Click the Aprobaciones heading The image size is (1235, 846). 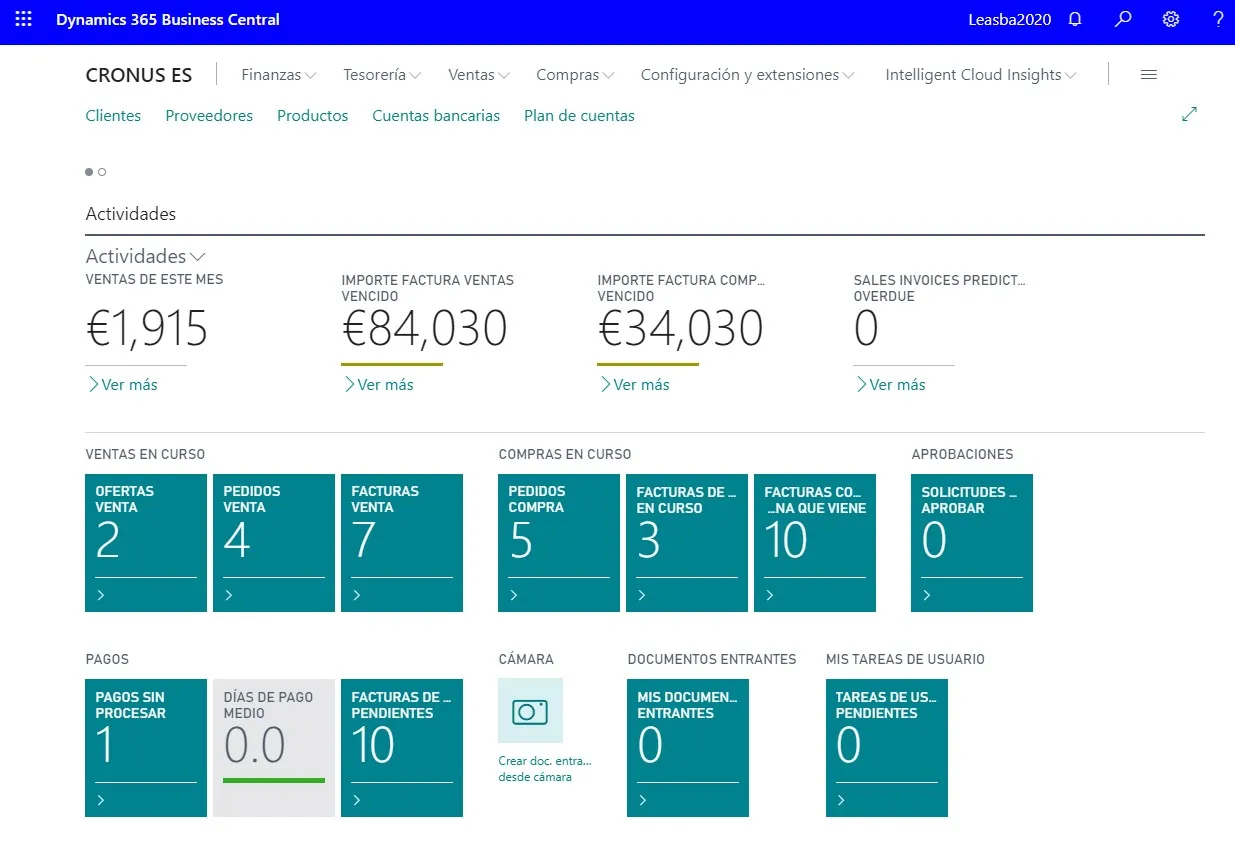click(x=962, y=454)
